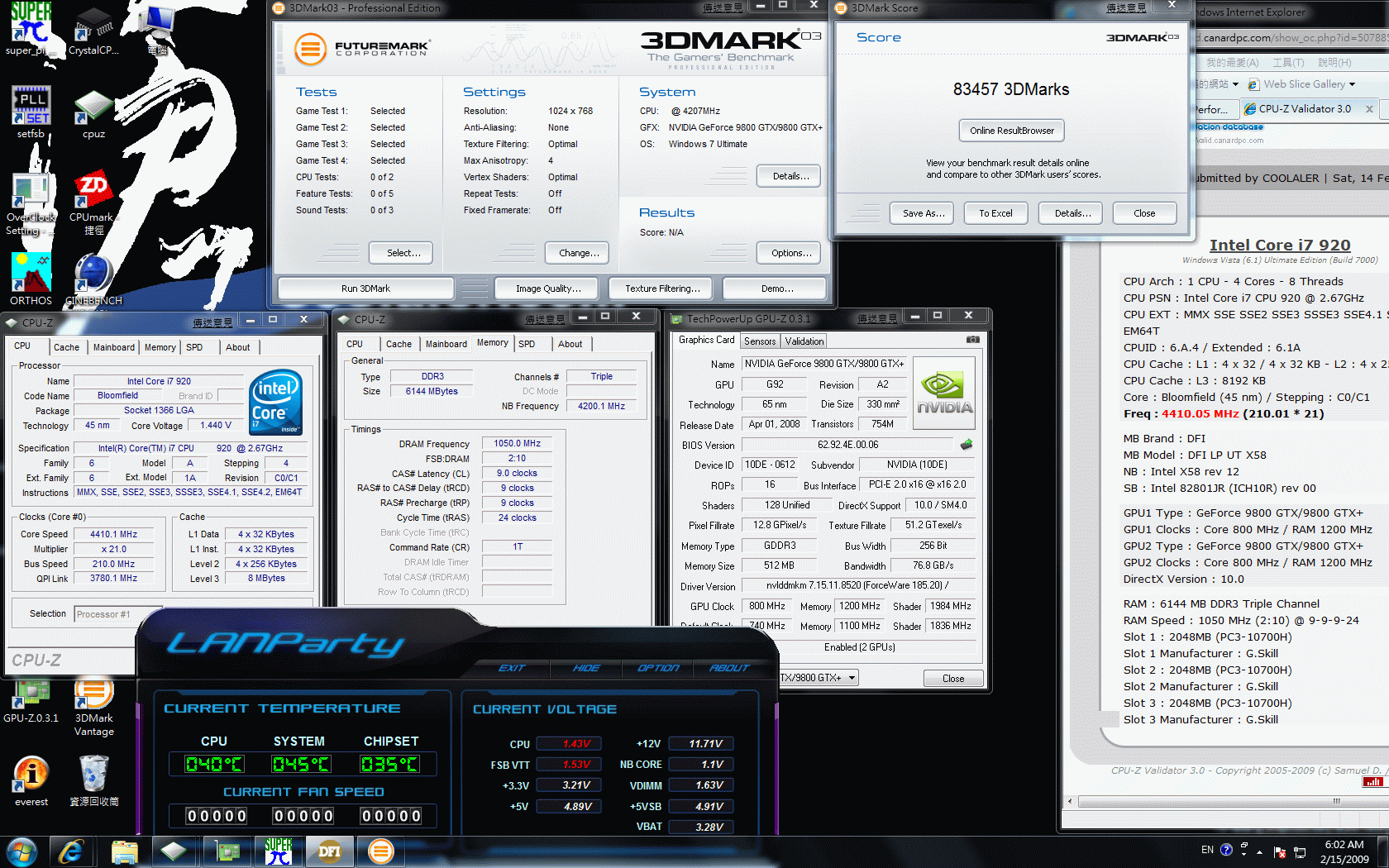The width and height of the screenshot is (1389, 868).
Task: Click Run 3DMark button
Action: [365, 289]
